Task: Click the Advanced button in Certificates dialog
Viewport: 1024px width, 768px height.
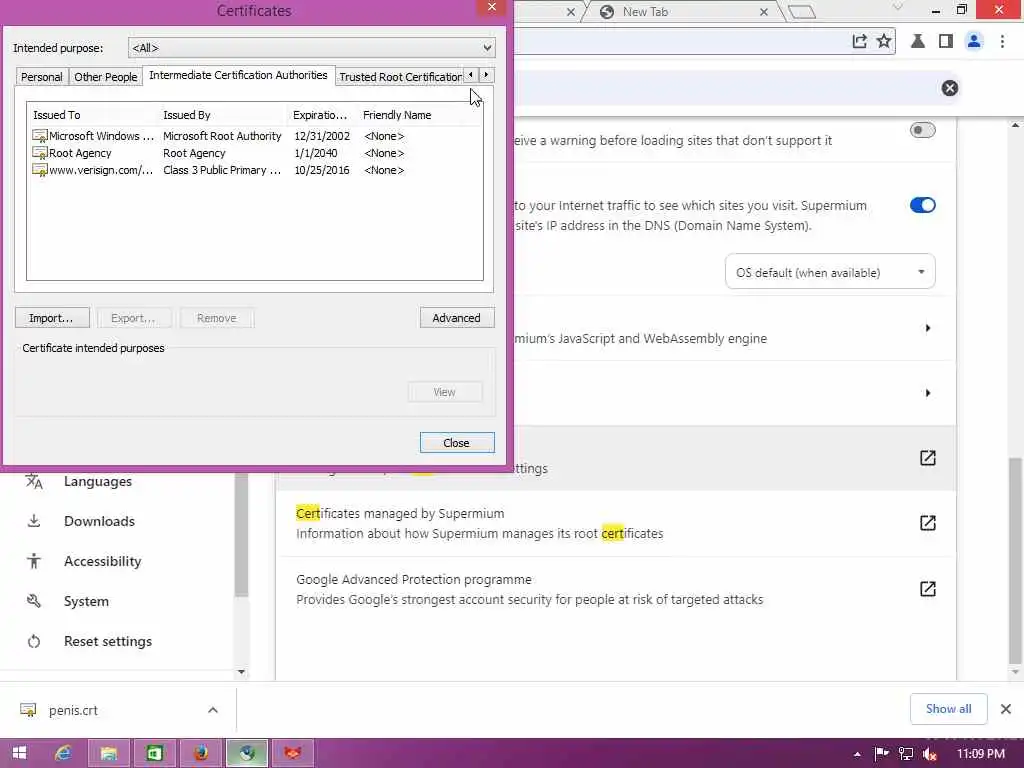Action: pyautogui.click(x=456, y=318)
